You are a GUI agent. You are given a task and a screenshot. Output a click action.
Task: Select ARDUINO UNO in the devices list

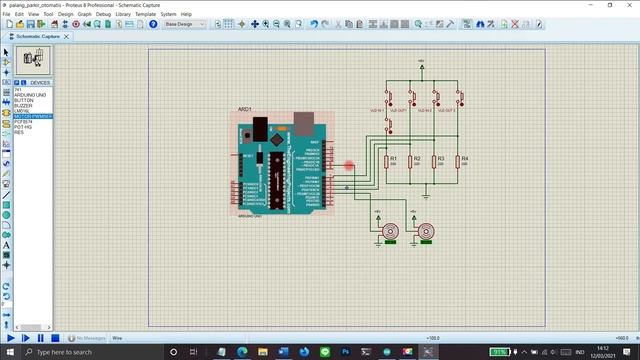click(x=30, y=95)
